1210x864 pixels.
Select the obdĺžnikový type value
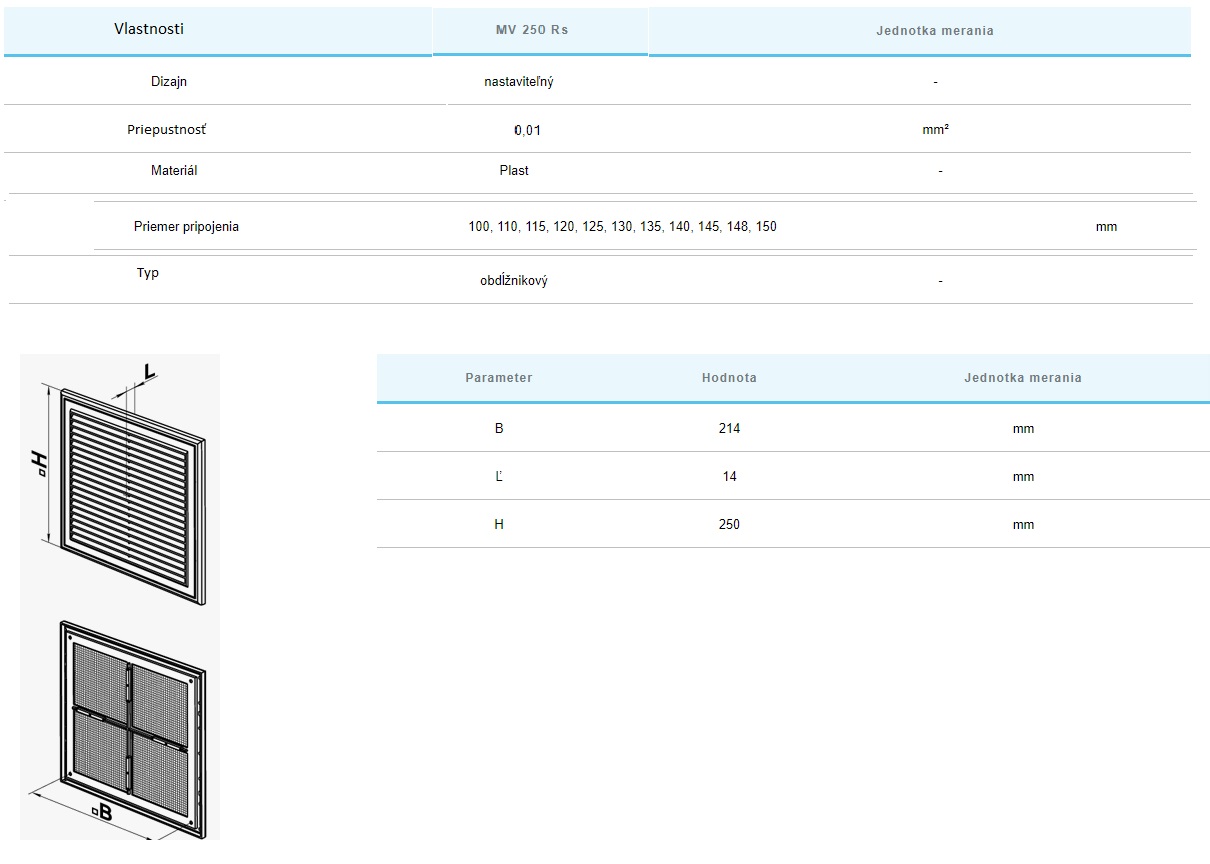(x=513, y=281)
